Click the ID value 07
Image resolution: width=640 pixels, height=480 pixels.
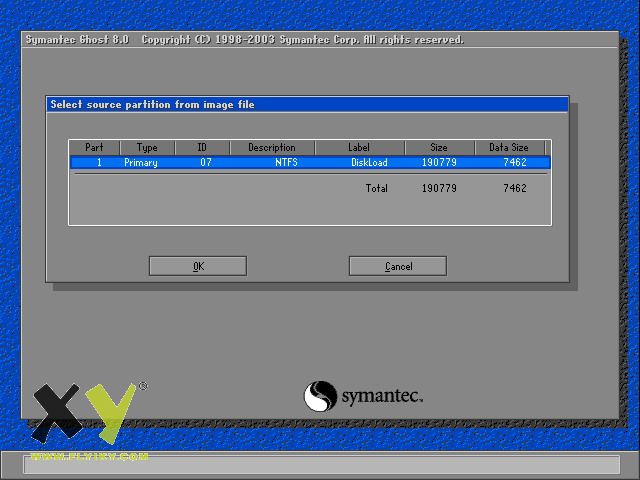pos(206,162)
